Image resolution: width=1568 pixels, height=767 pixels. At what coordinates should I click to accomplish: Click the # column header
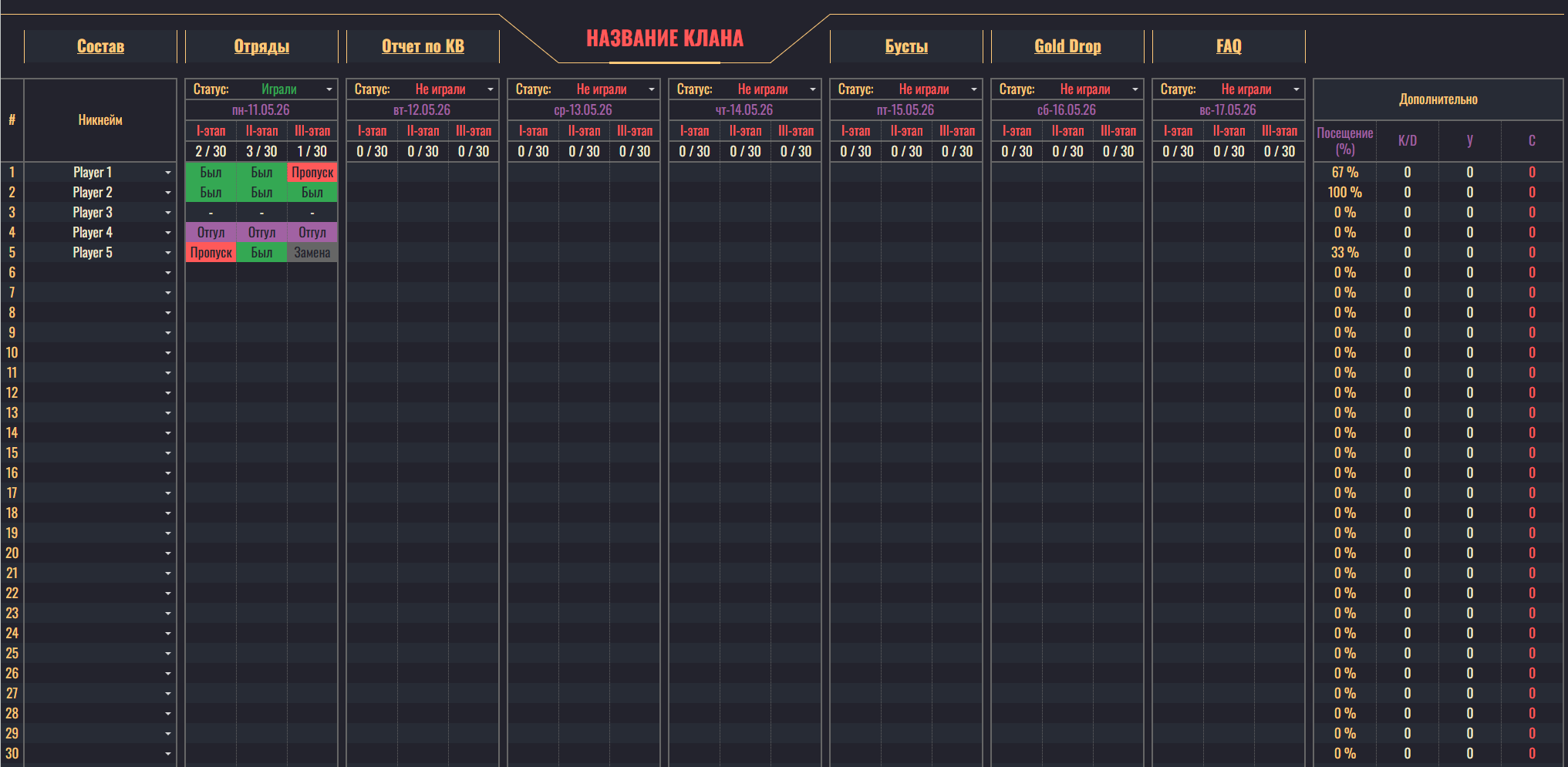pyautogui.click(x=12, y=120)
